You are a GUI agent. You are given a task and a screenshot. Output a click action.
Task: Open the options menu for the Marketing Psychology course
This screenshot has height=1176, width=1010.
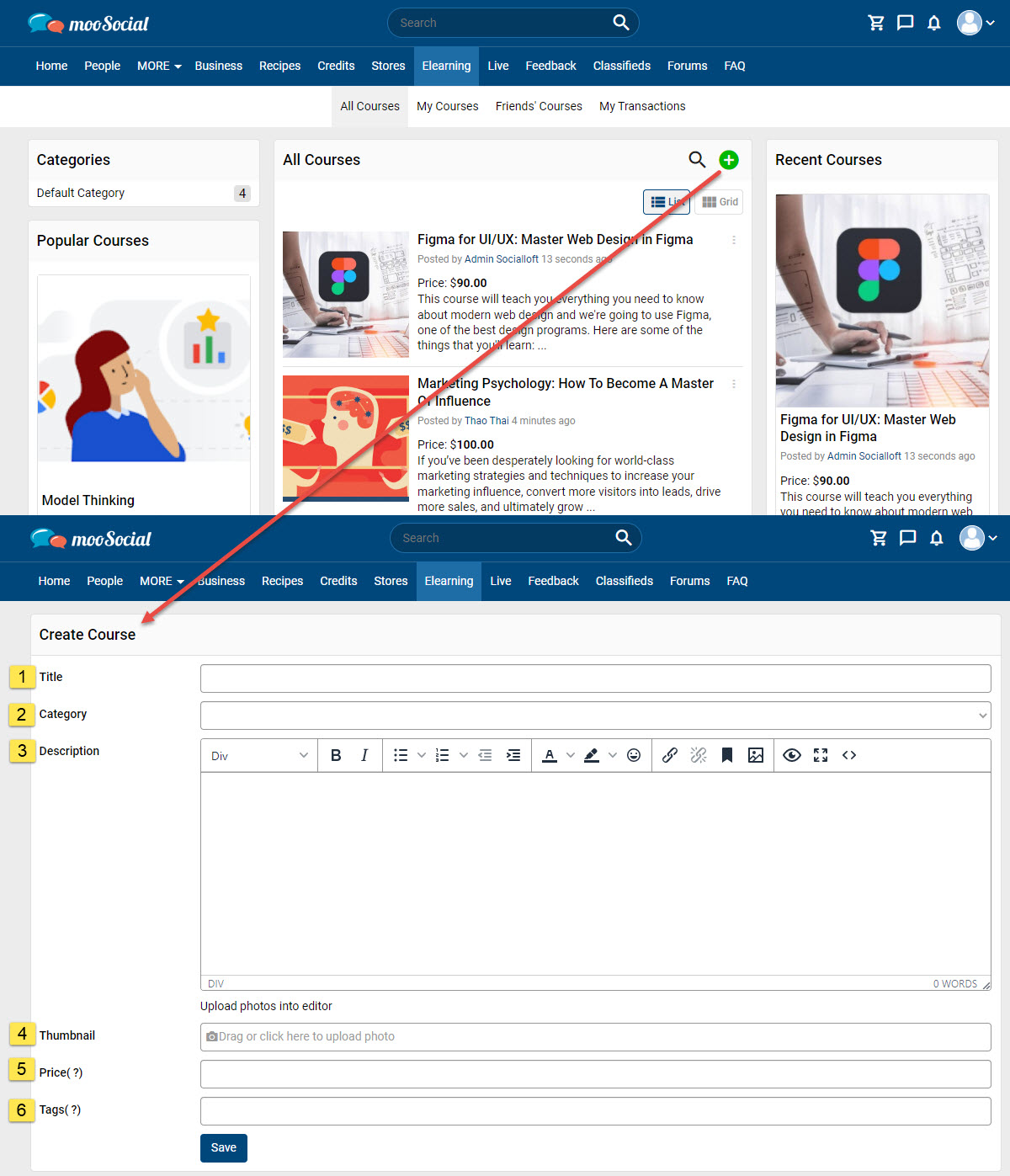(x=734, y=384)
